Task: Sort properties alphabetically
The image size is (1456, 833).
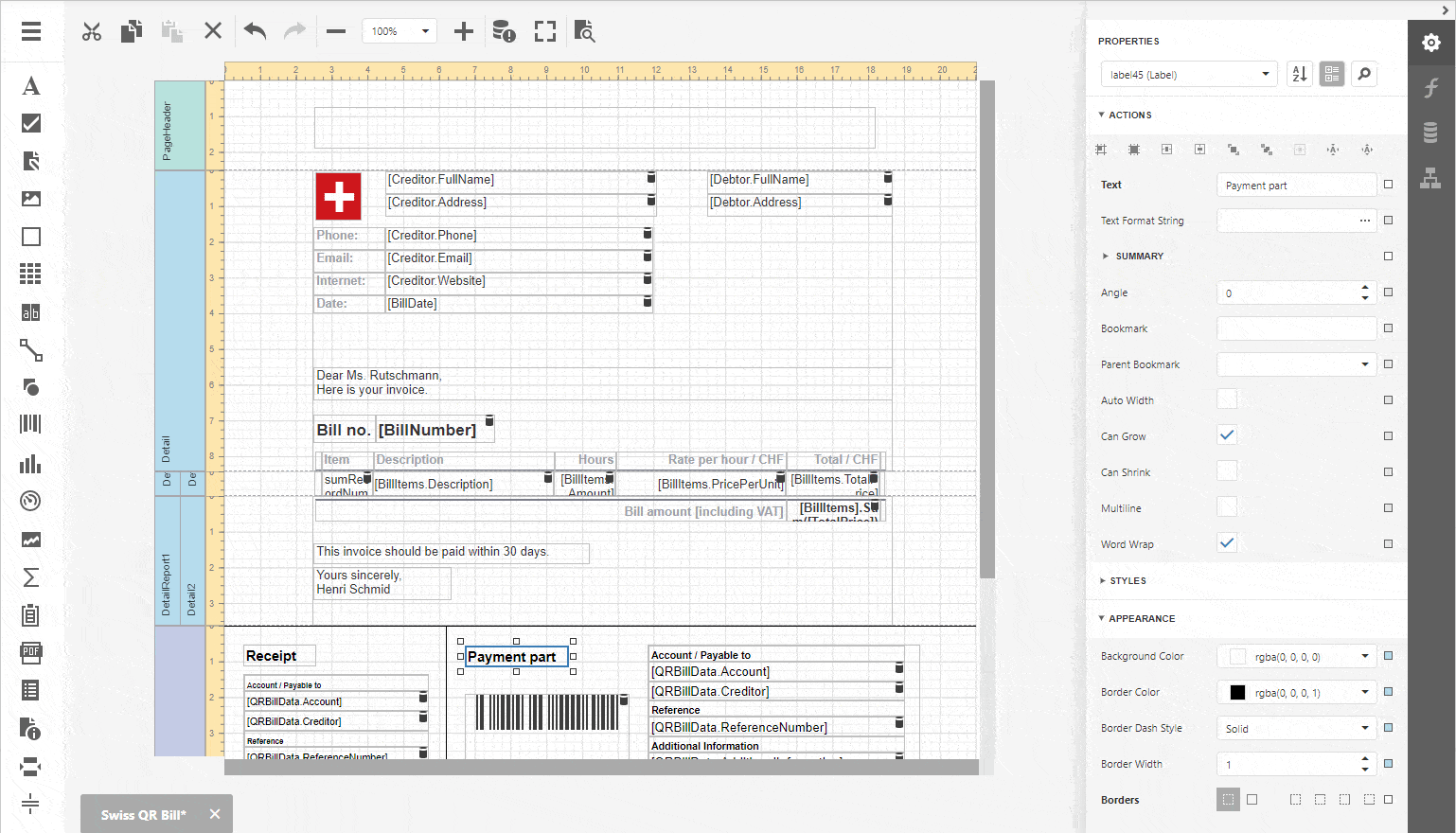Action: tap(1300, 74)
